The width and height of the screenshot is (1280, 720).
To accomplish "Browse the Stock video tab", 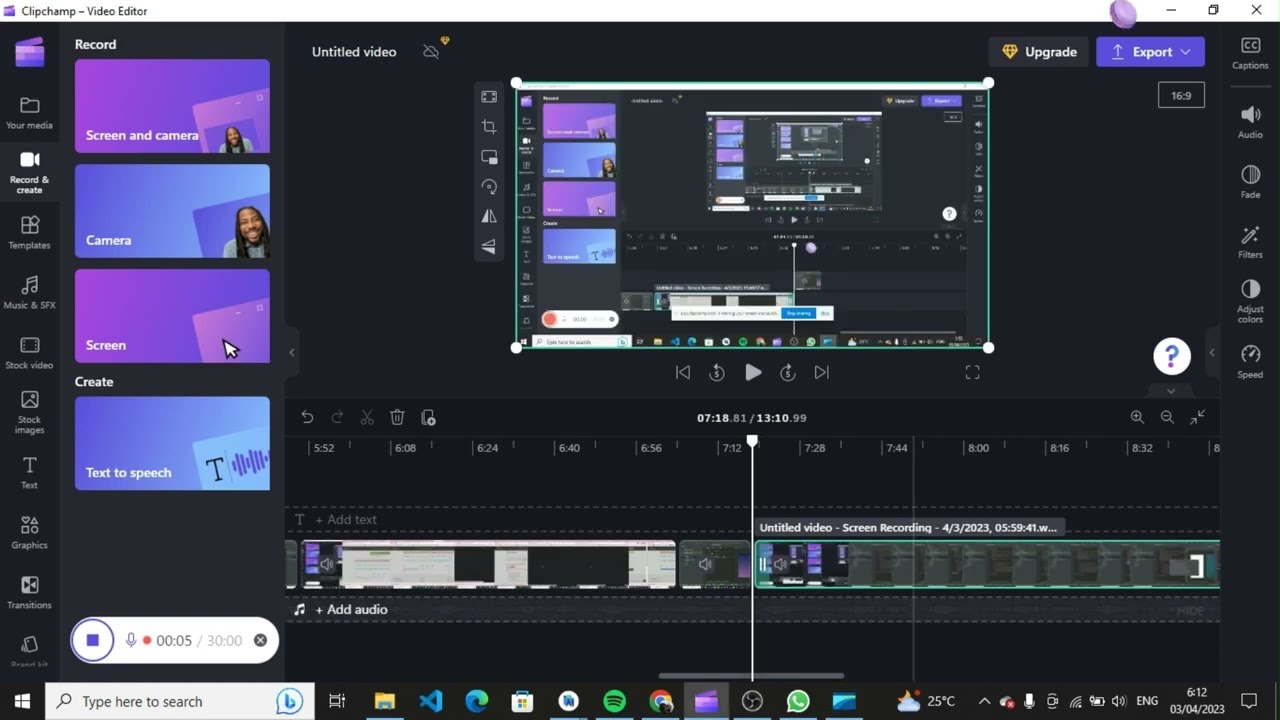I will click(x=29, y=353).
